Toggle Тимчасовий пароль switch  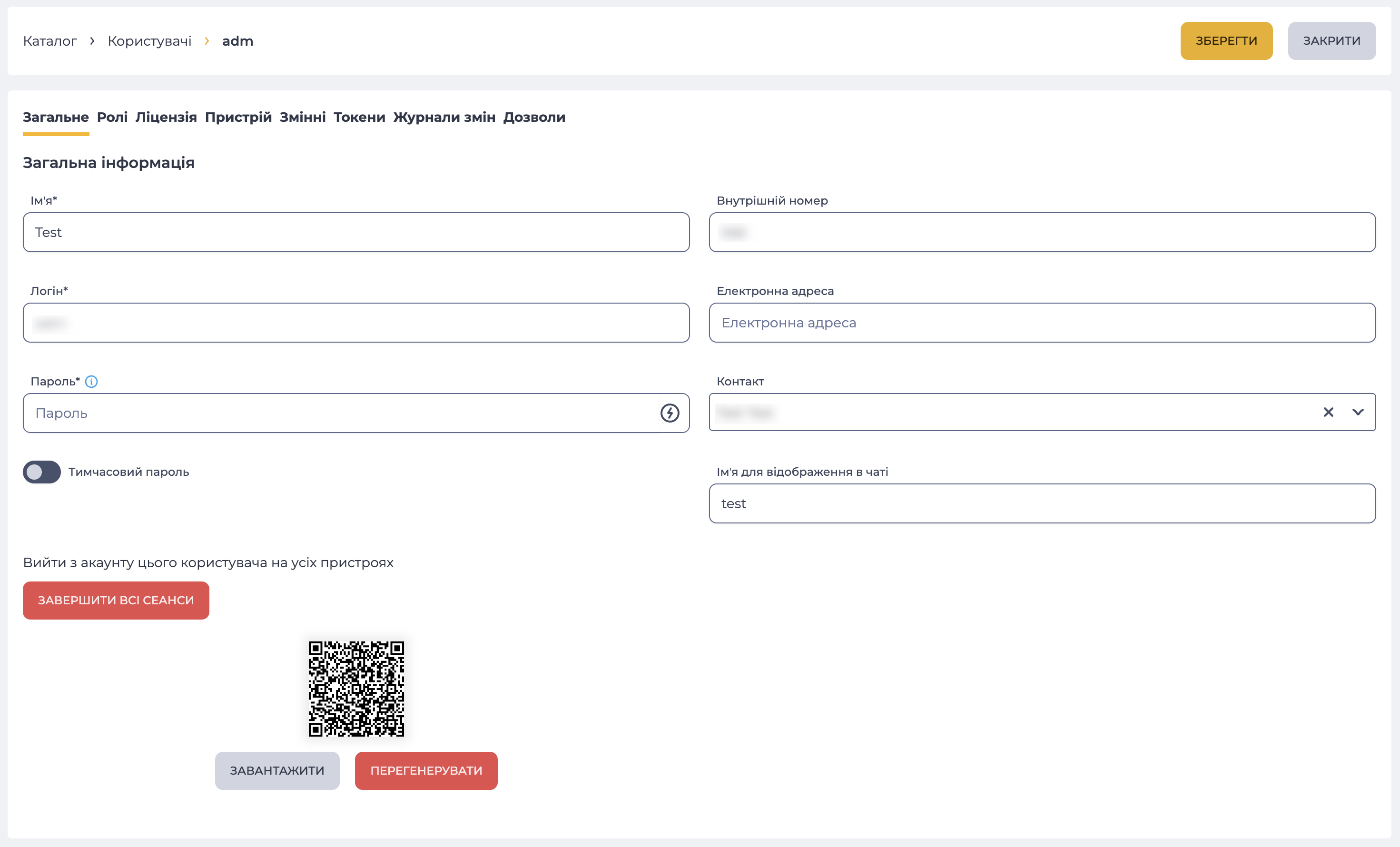point(41,472)
